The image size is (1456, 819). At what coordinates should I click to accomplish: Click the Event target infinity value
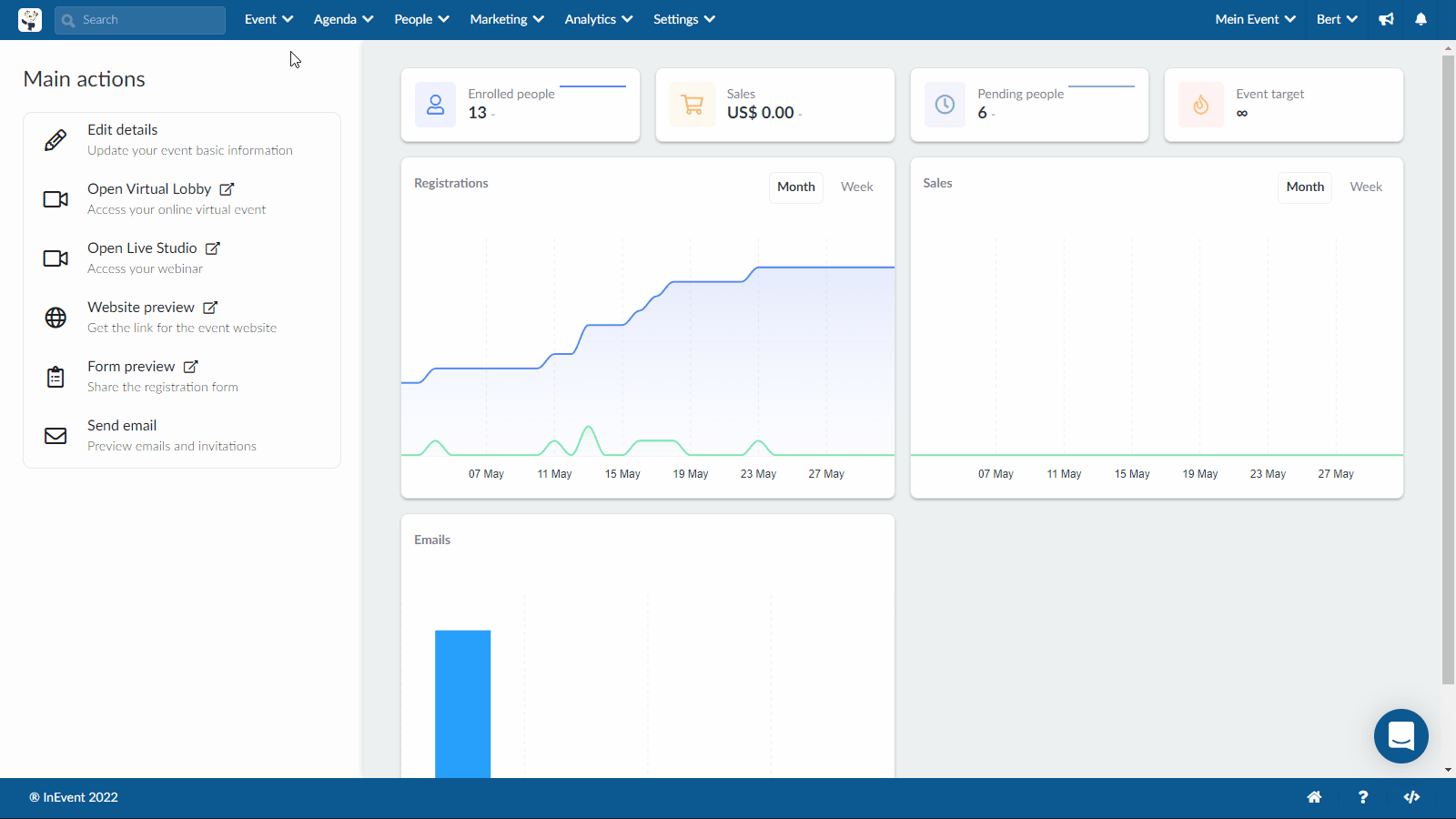[1242, 114]
